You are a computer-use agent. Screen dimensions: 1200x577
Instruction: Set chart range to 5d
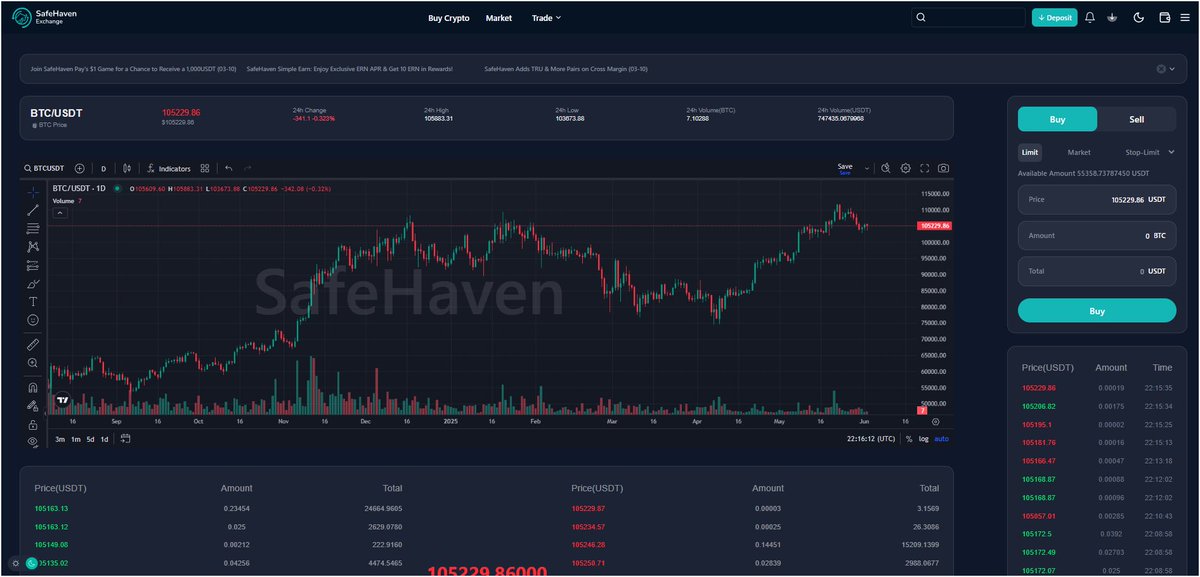(x=90, y=439)
